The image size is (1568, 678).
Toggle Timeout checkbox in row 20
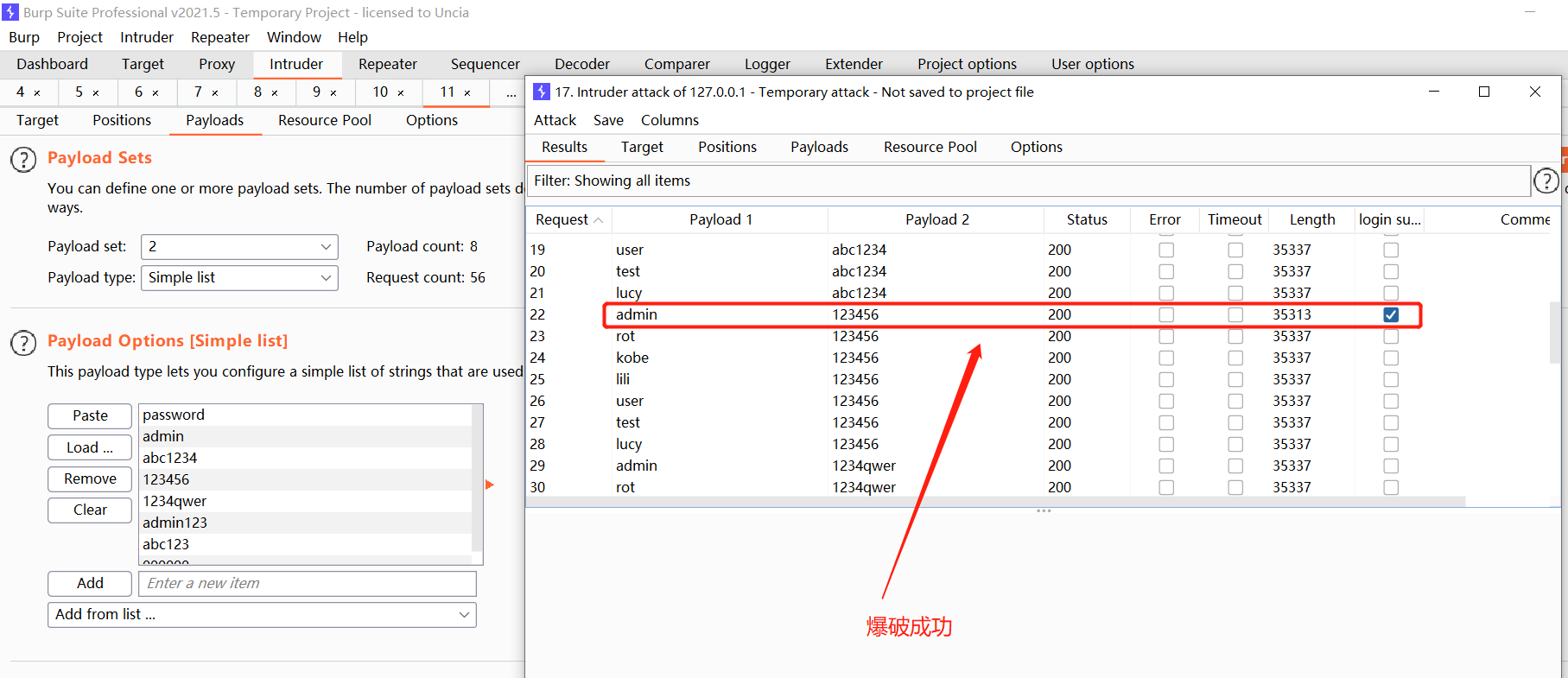(1235, 271)
